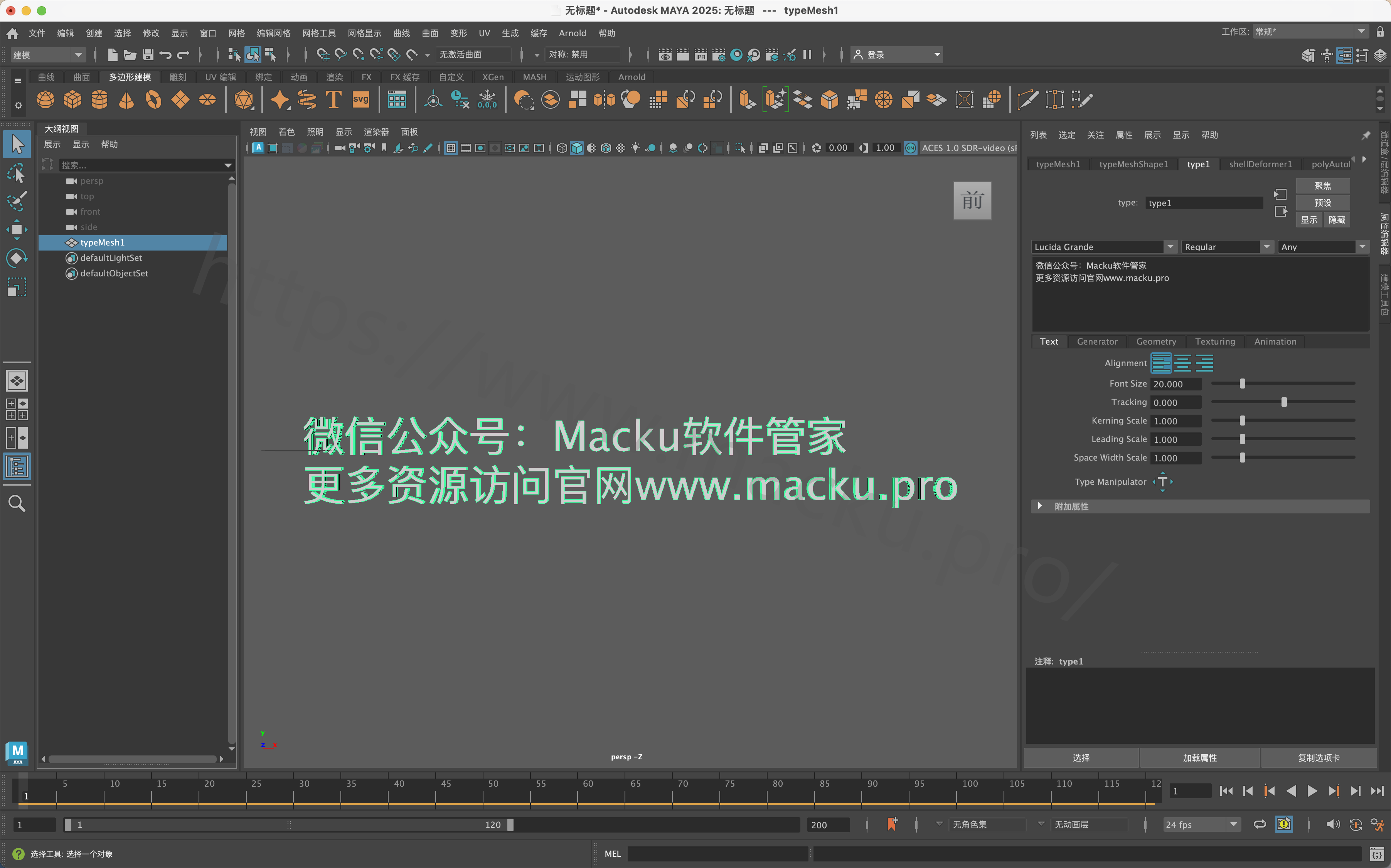Play the animation forward

pos(1312,791)
